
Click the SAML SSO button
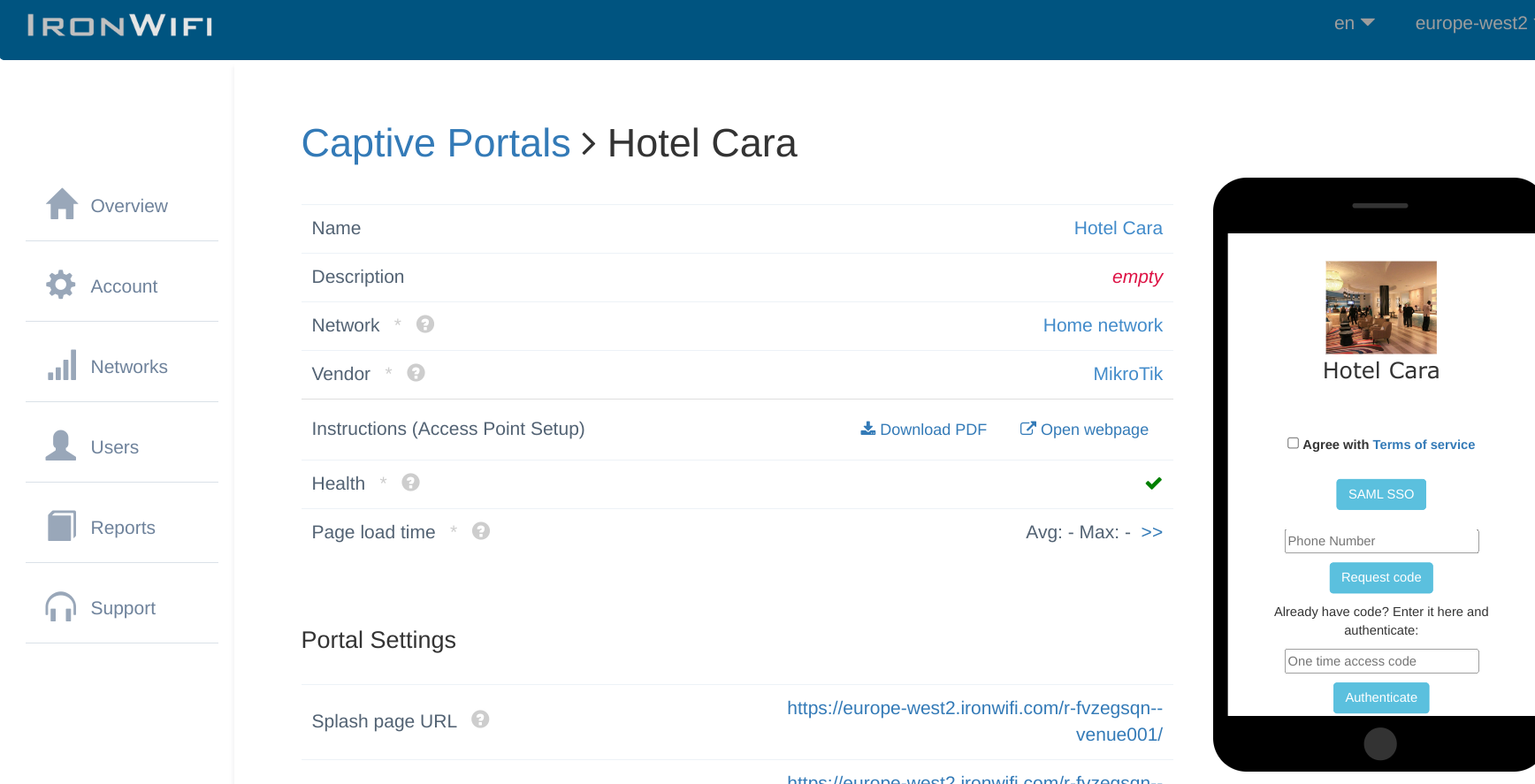(x=1381, y=494)
